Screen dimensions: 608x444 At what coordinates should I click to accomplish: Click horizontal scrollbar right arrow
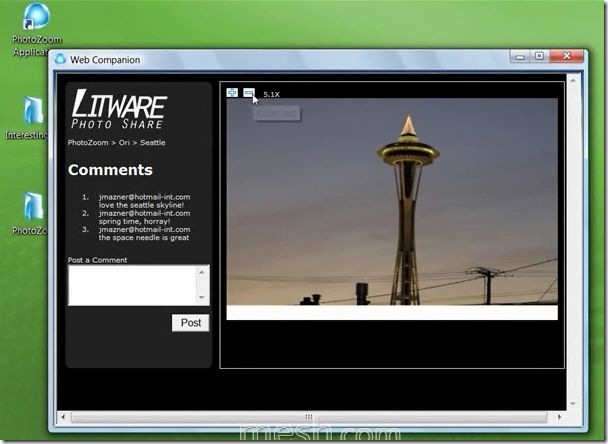559,417
